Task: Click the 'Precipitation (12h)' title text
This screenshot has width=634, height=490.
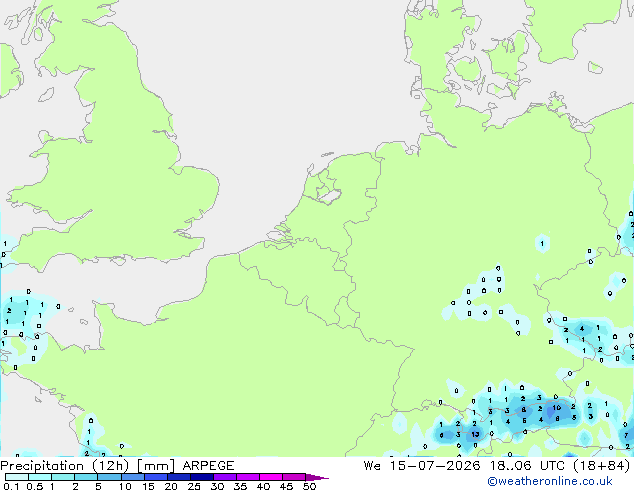Action: tap(65, 466)
